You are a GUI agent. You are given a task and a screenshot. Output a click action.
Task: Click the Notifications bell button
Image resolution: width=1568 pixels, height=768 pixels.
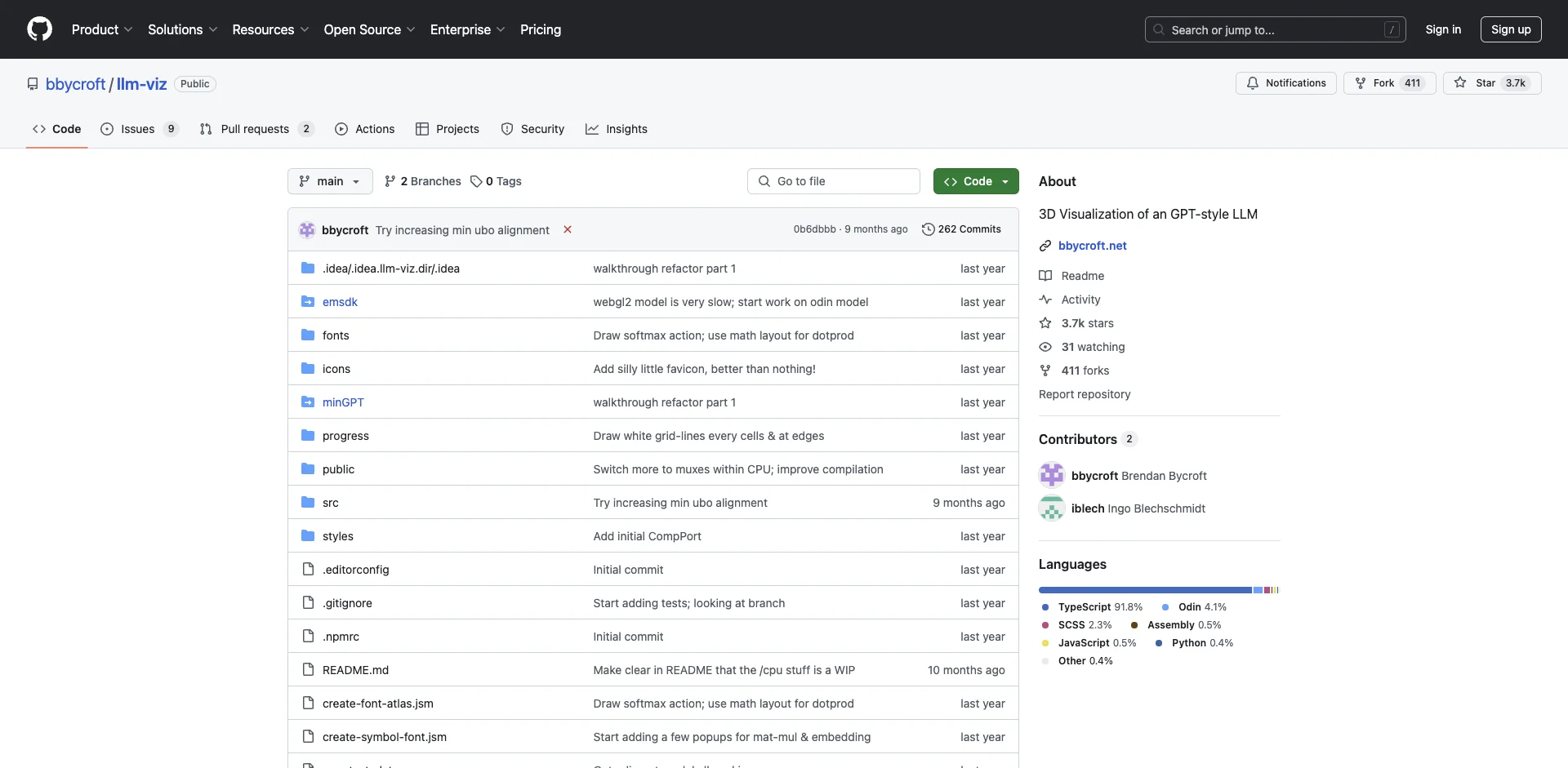pyautogui.click(x=1285, y=83)
